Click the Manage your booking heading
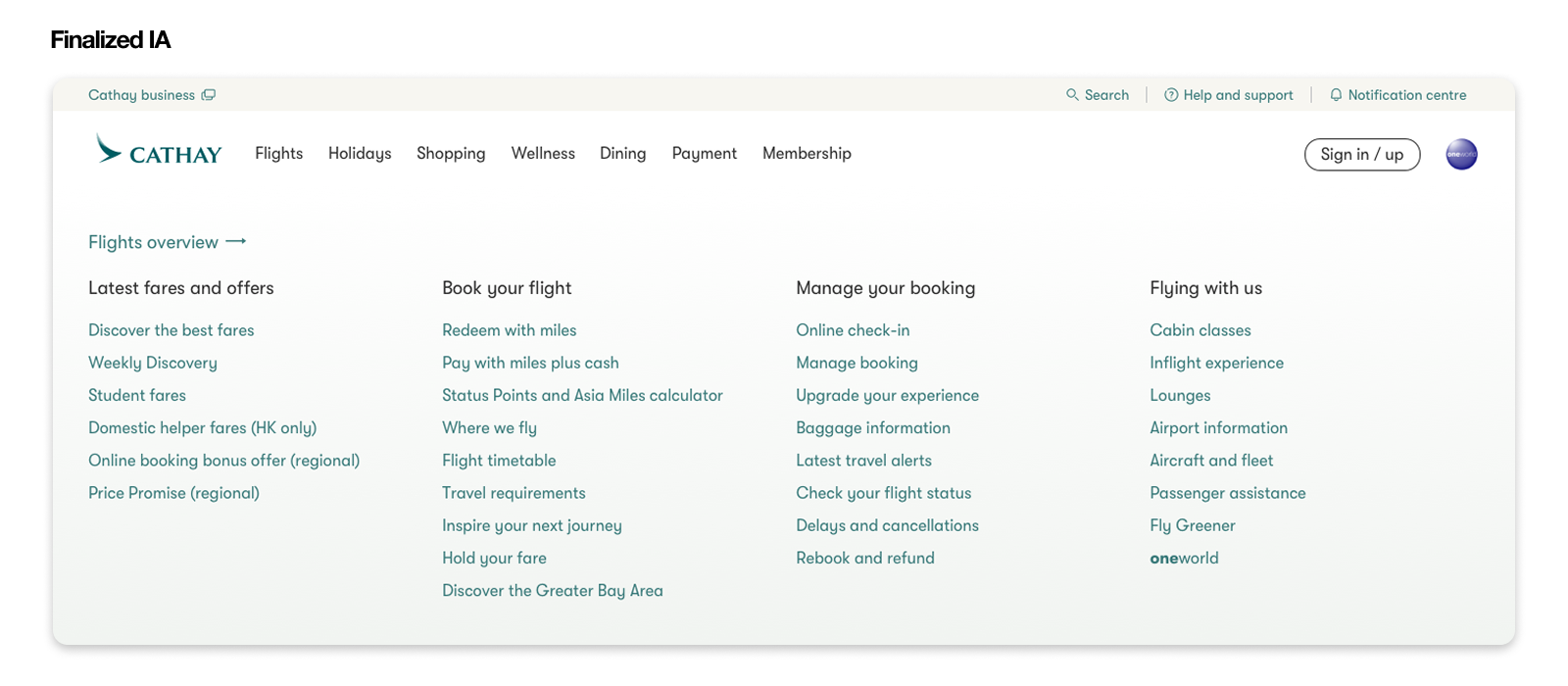This screenshot has width=1568, height=686. (x=886, y=288)
